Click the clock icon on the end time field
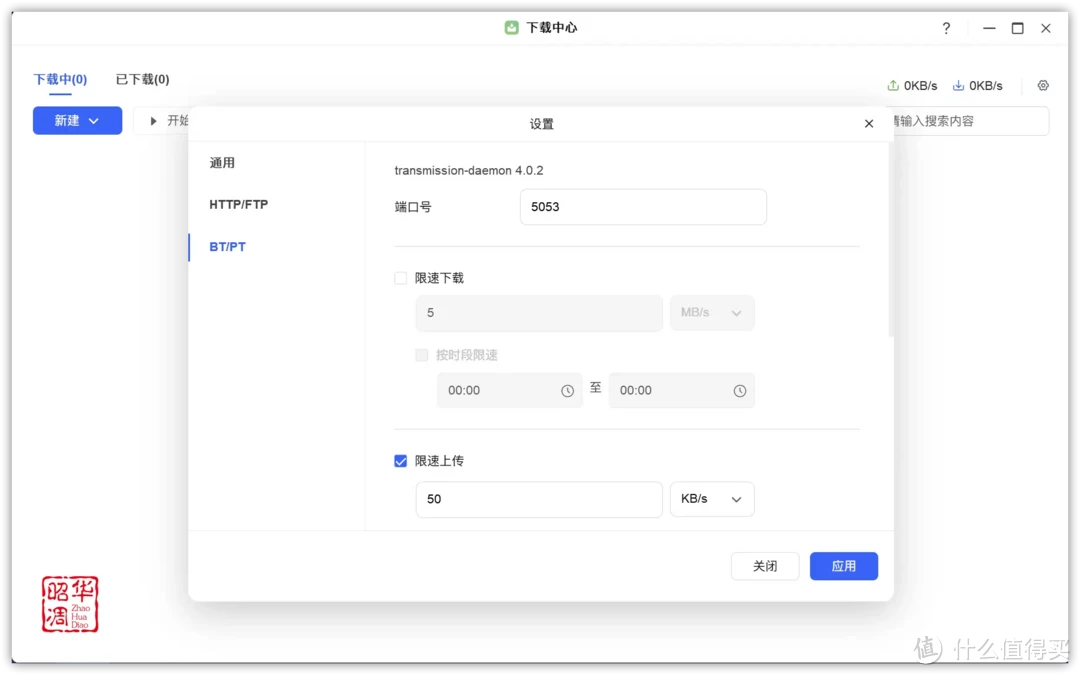The image size is (1080, 675). [x=739, y=390]
